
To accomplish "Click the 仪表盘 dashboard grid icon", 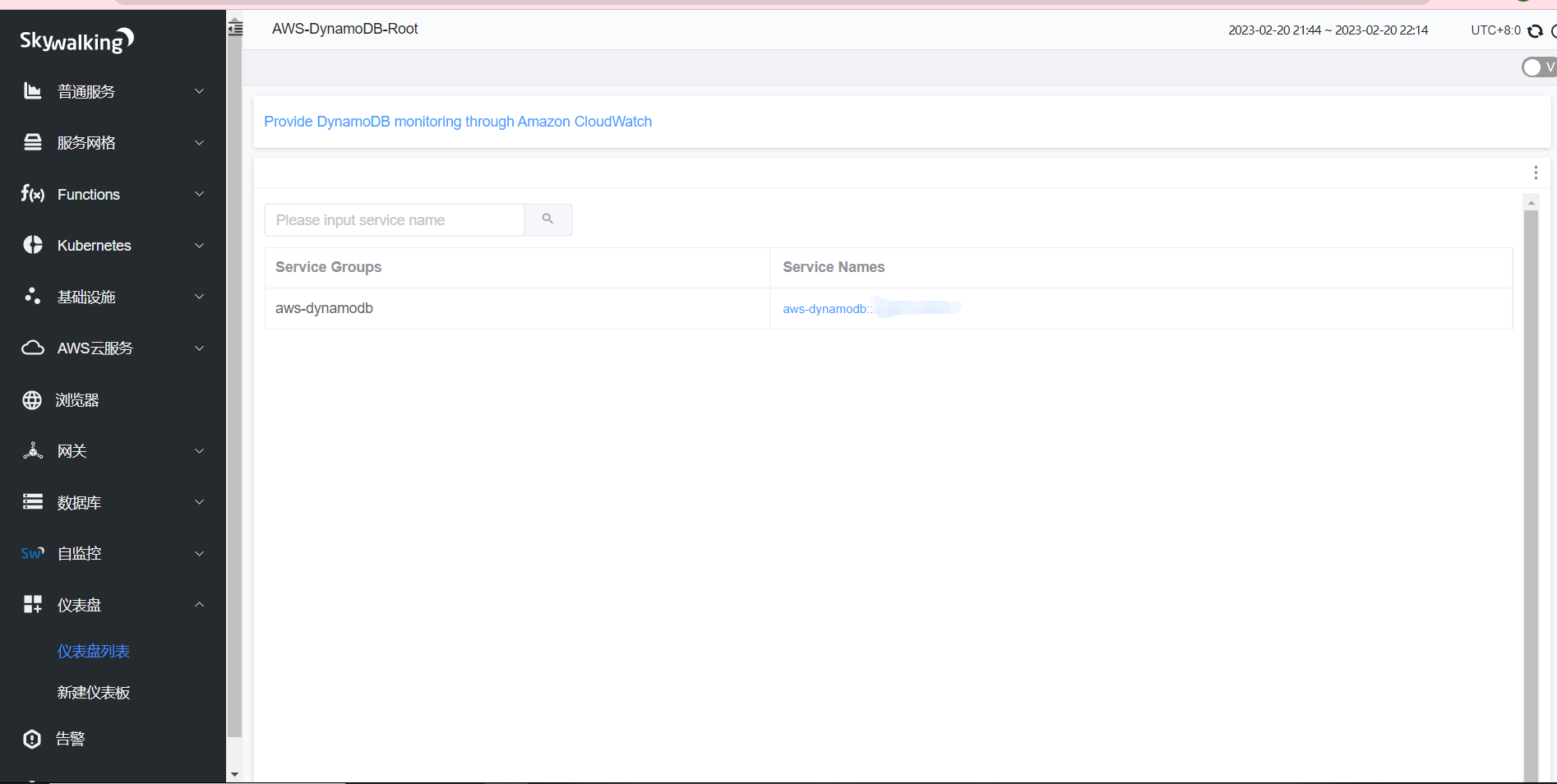I will point(33,605).
